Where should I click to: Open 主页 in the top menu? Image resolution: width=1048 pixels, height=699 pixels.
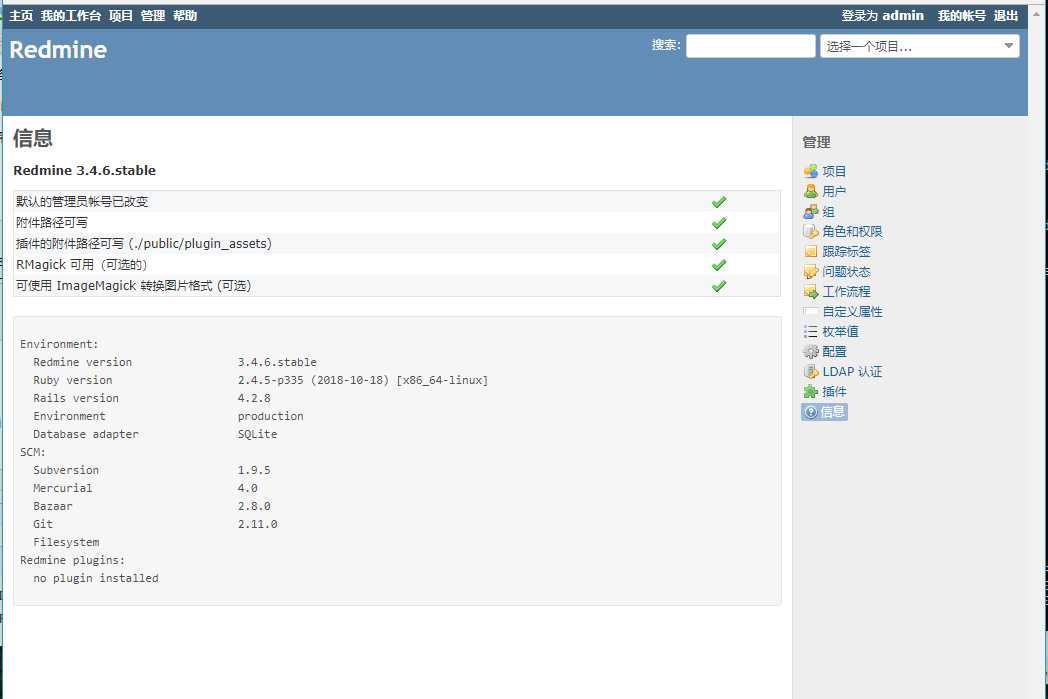[x=21, y=15]
